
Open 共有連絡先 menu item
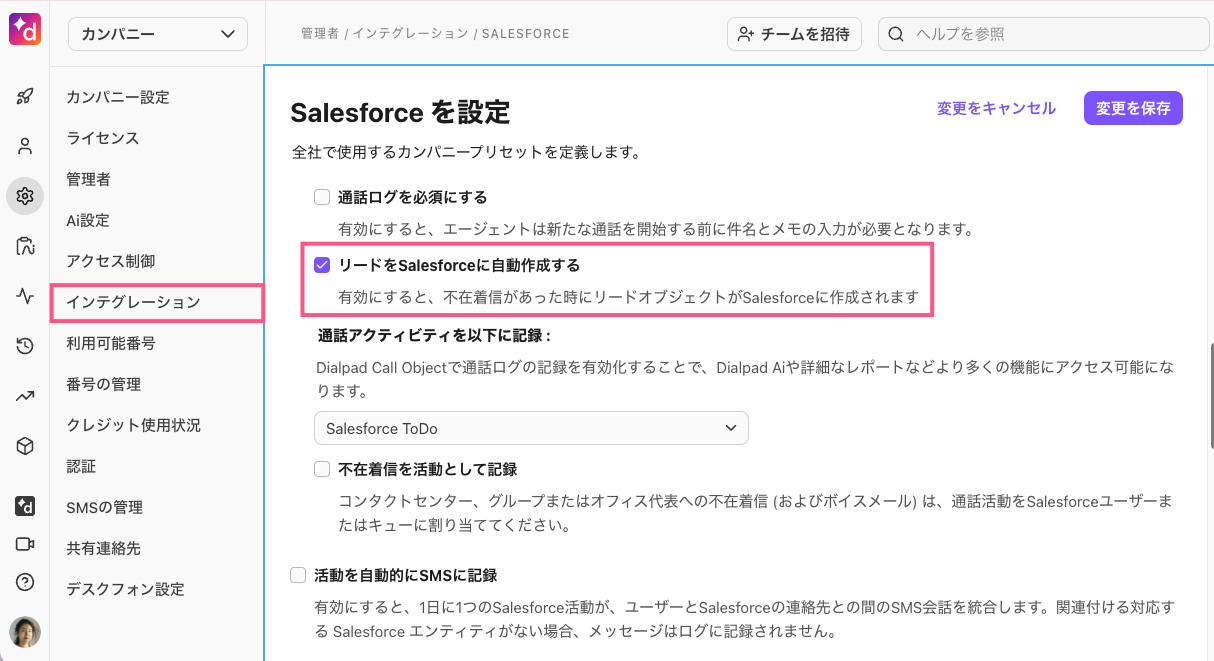pyautogui.click(x=103, y=548)
